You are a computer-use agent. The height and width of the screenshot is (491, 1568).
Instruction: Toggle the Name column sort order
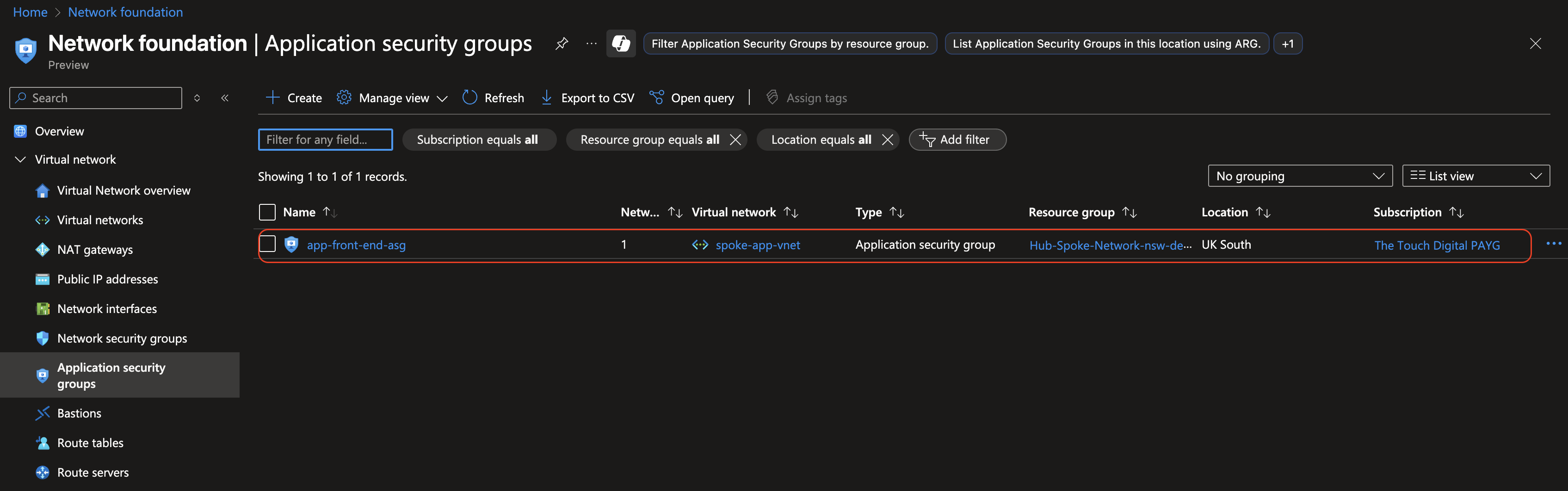[329, 212]
